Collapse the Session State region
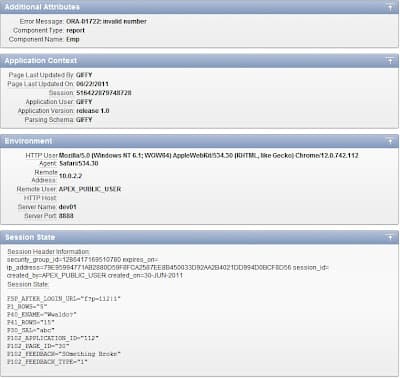Image resolution: width=400 pixels, height=378 pixels. coord(390,237)
